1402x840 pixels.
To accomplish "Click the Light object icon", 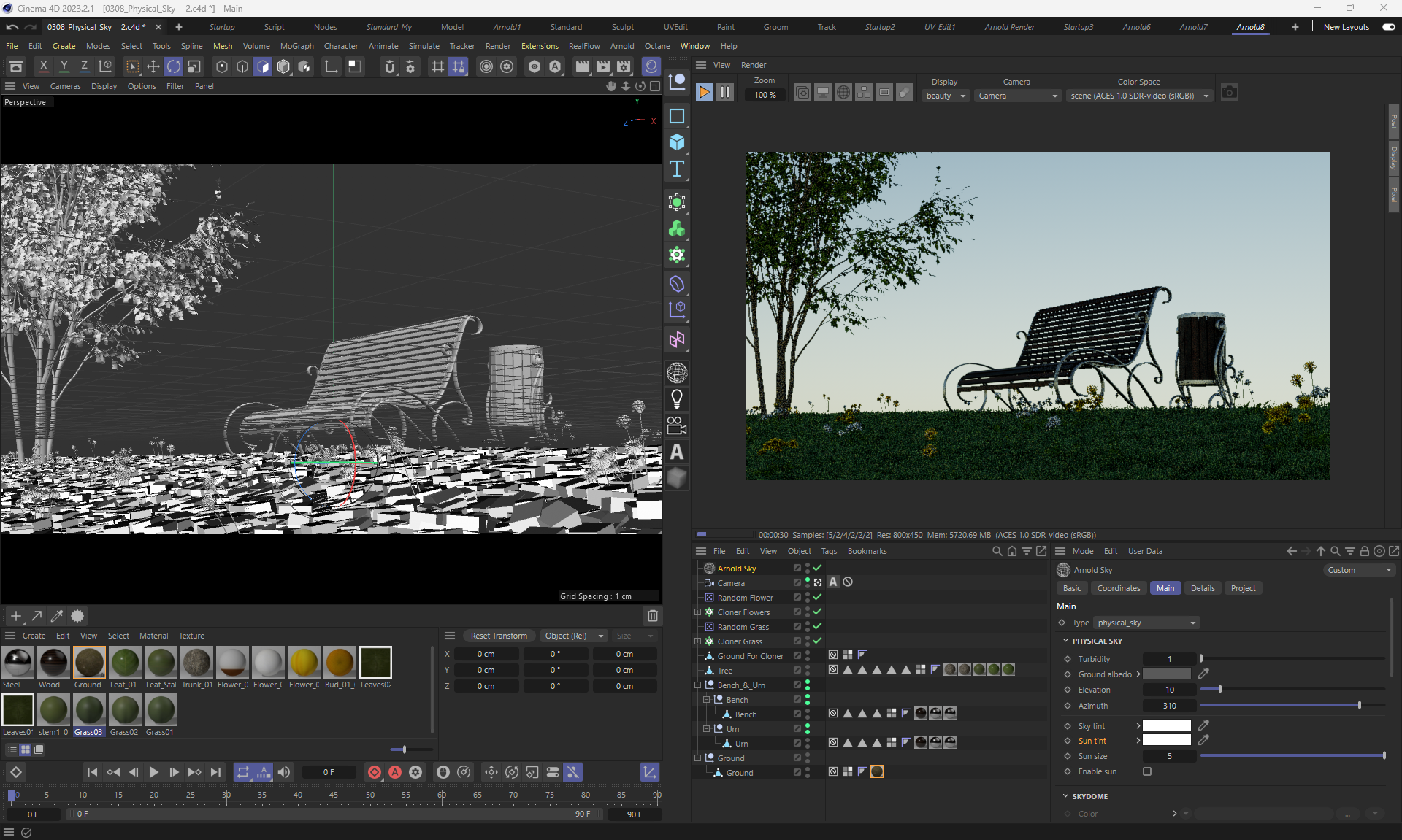I will (677, 399).
